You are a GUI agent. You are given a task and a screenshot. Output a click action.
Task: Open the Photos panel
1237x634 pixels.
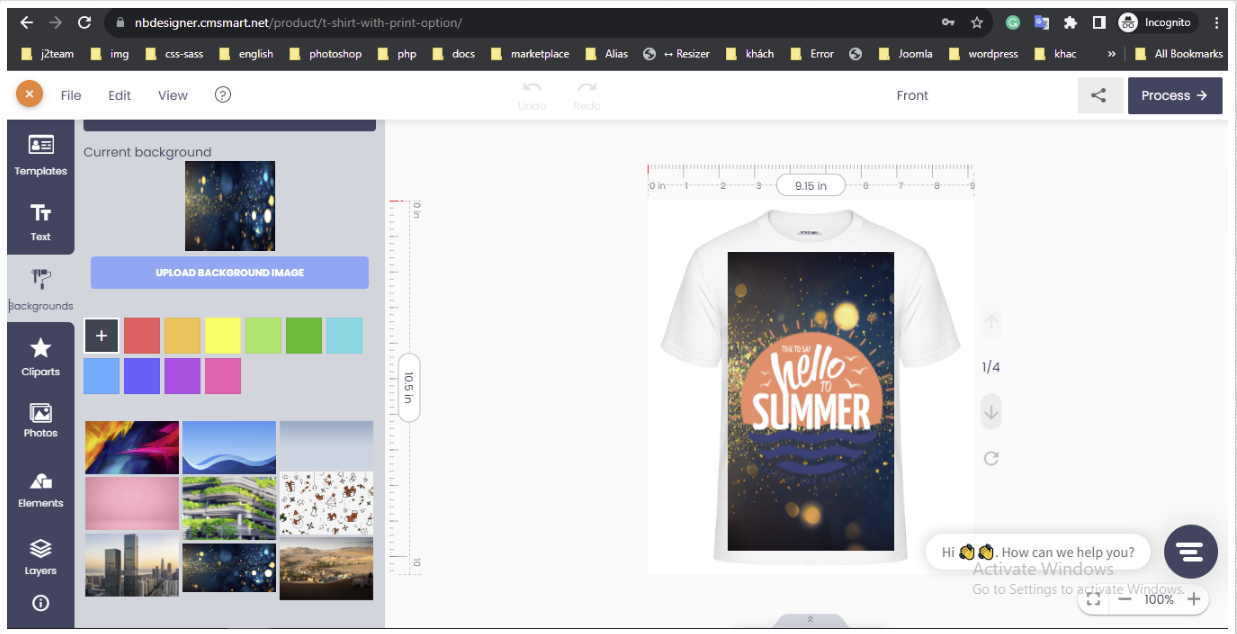point(40,418)
